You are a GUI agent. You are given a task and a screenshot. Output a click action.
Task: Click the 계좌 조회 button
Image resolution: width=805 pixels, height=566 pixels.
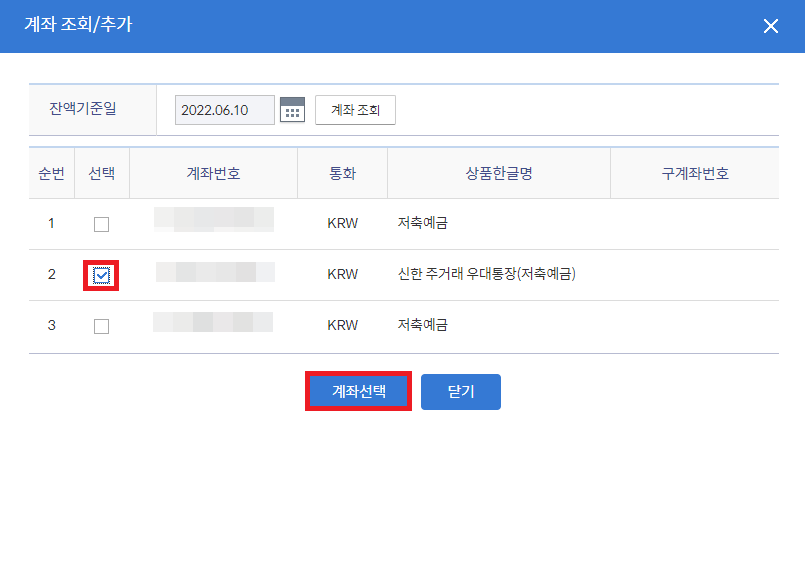pos(355,110)
